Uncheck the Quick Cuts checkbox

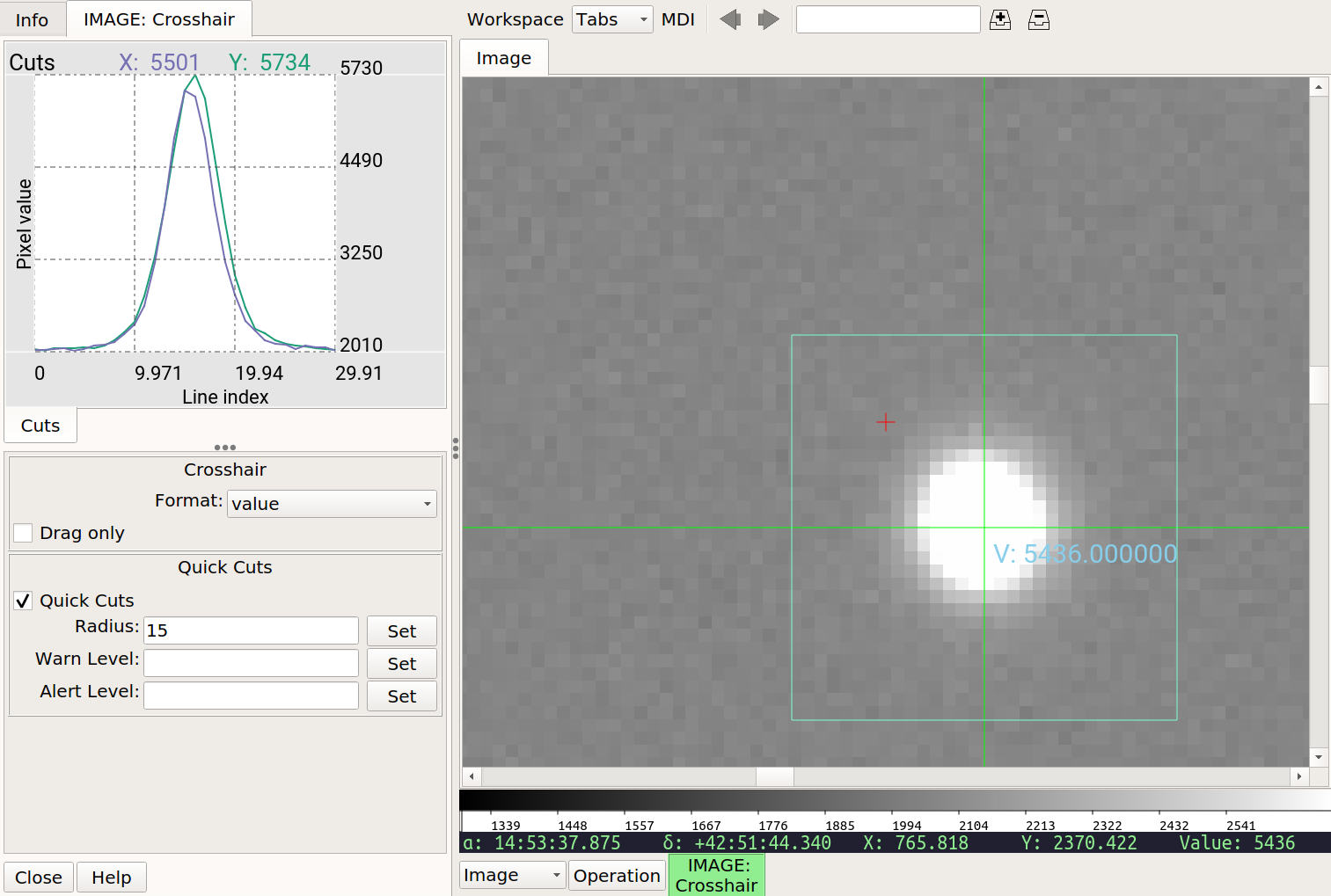click(24, 601)
